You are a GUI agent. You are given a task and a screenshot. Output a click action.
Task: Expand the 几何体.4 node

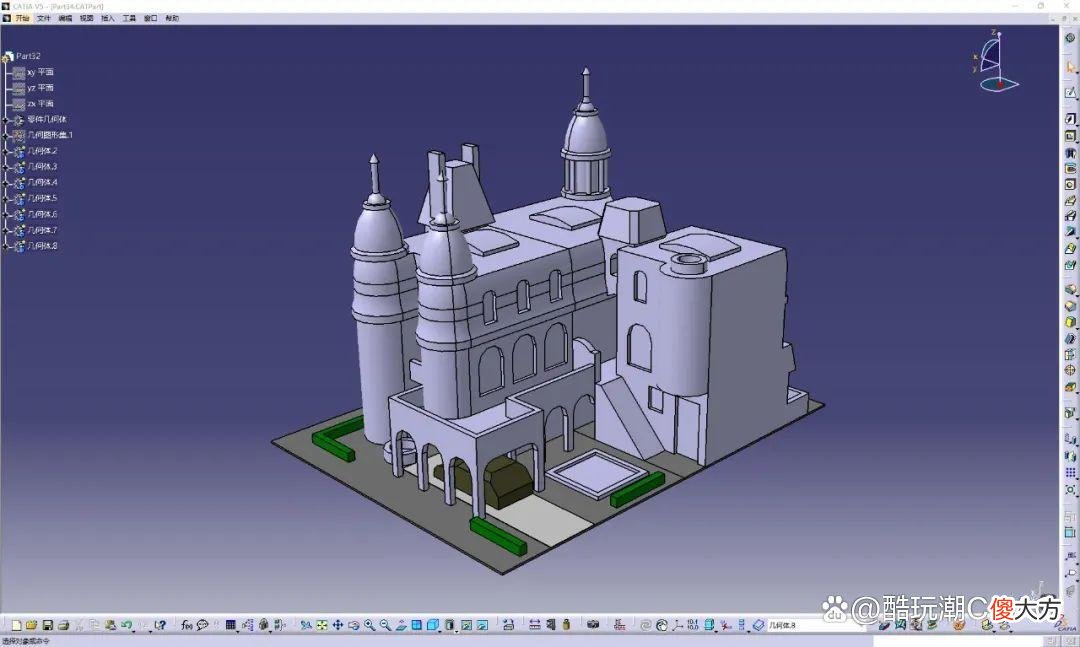pyautogui.click(x=6, y=183)
